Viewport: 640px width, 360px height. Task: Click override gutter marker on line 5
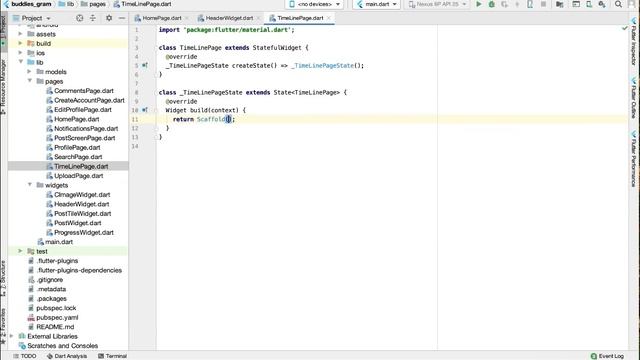(145, 65)
